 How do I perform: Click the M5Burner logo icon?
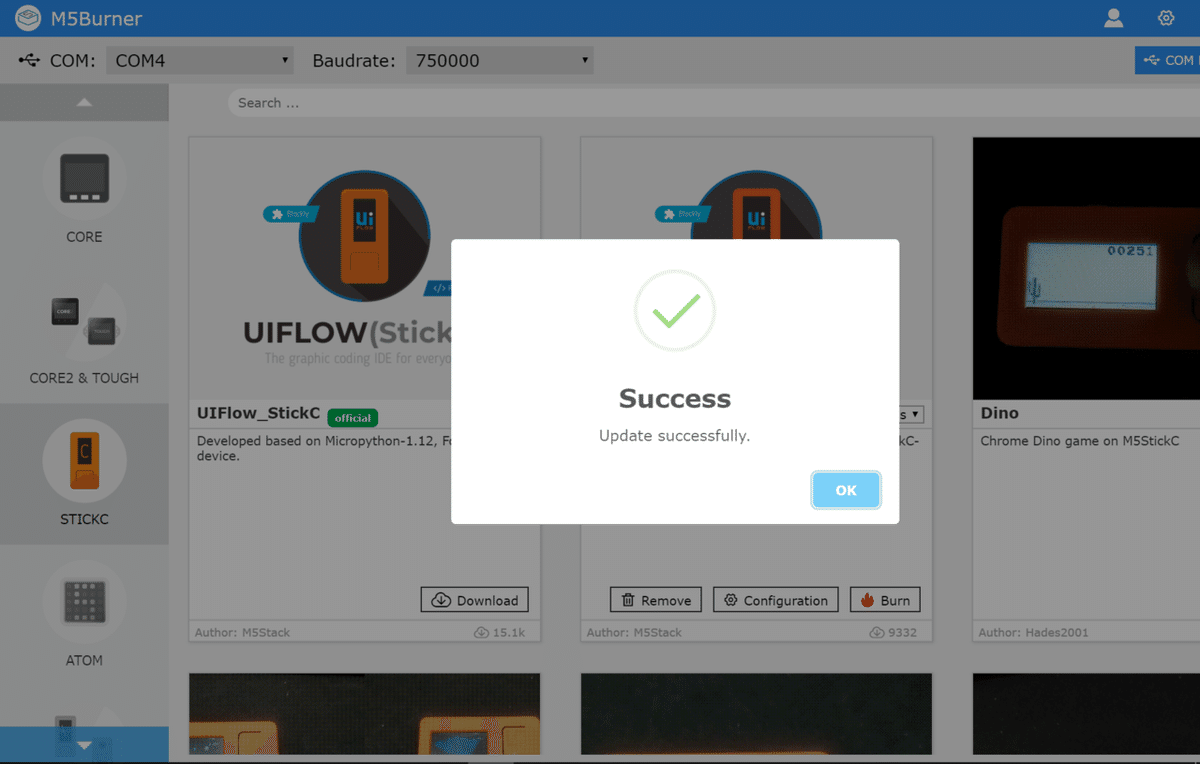[x=28, y=18]
